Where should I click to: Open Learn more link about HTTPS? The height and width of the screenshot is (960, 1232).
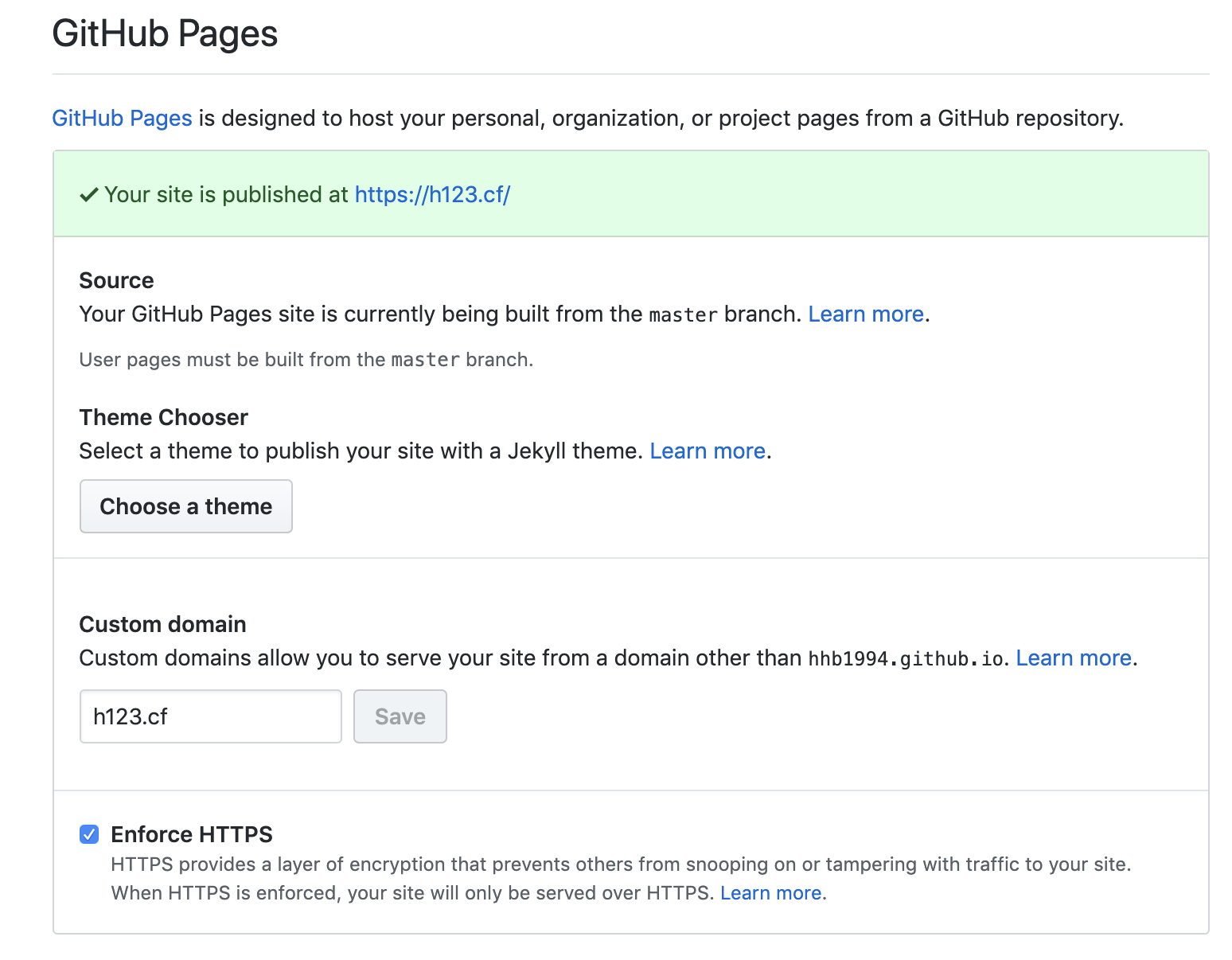[x=771, y=893]
